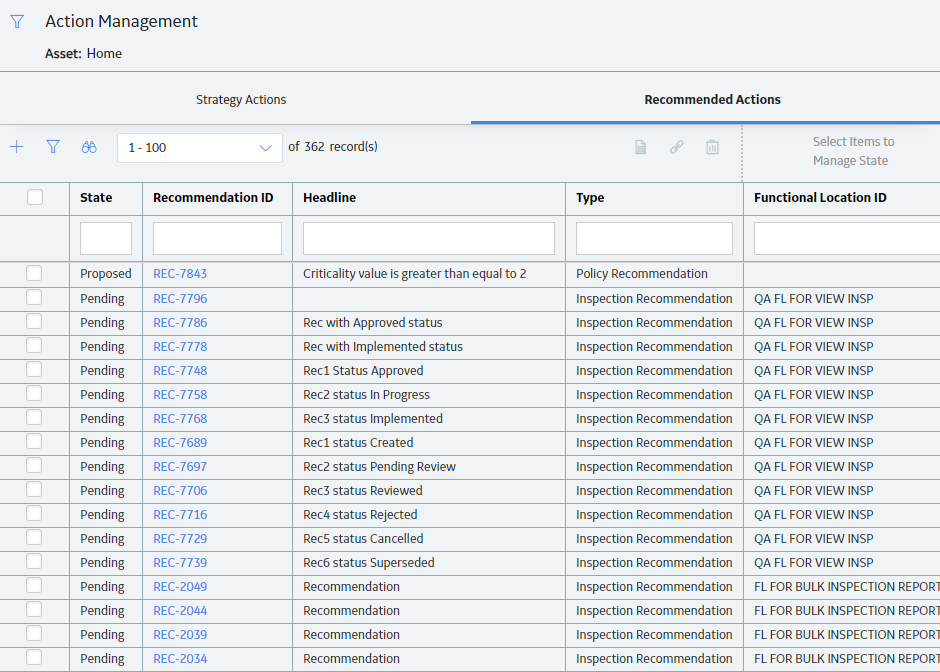This screenshot has width=940, height=672.
Task: Sort by Functional Location ID column header
Action: coord(820,198)
